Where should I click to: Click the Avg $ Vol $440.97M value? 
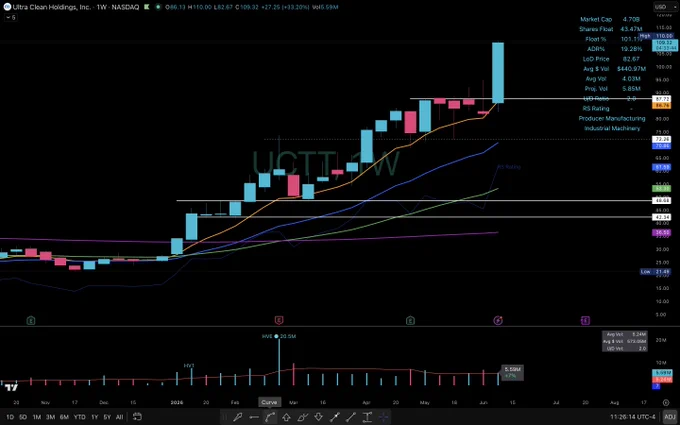click(631, 69)
